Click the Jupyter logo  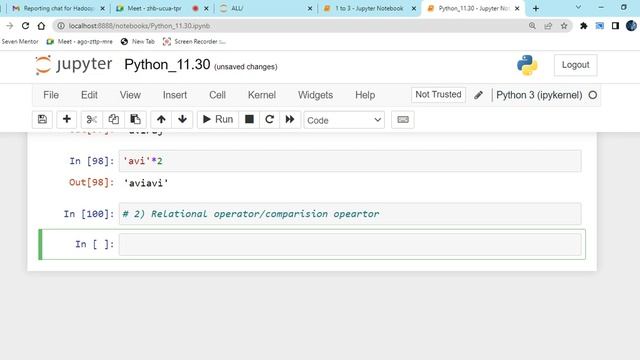(74, 64)
